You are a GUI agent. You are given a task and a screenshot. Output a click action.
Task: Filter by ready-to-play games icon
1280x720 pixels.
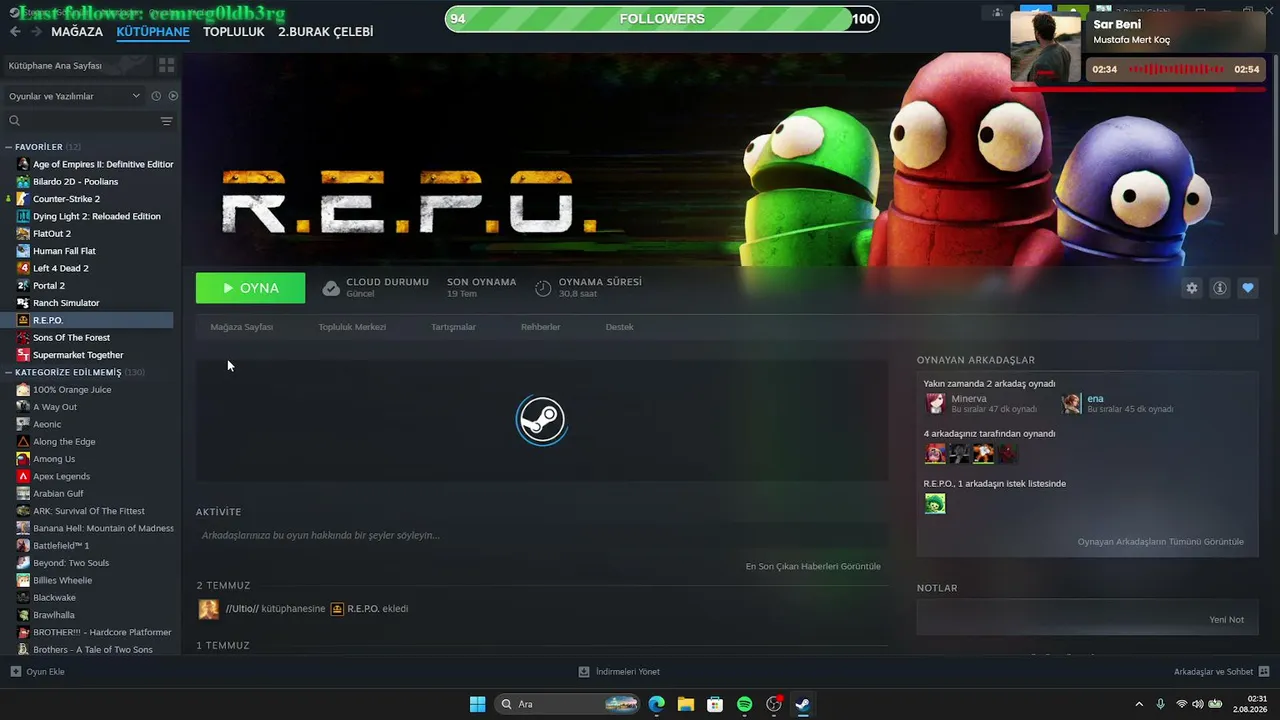click(x=173, y=96)
